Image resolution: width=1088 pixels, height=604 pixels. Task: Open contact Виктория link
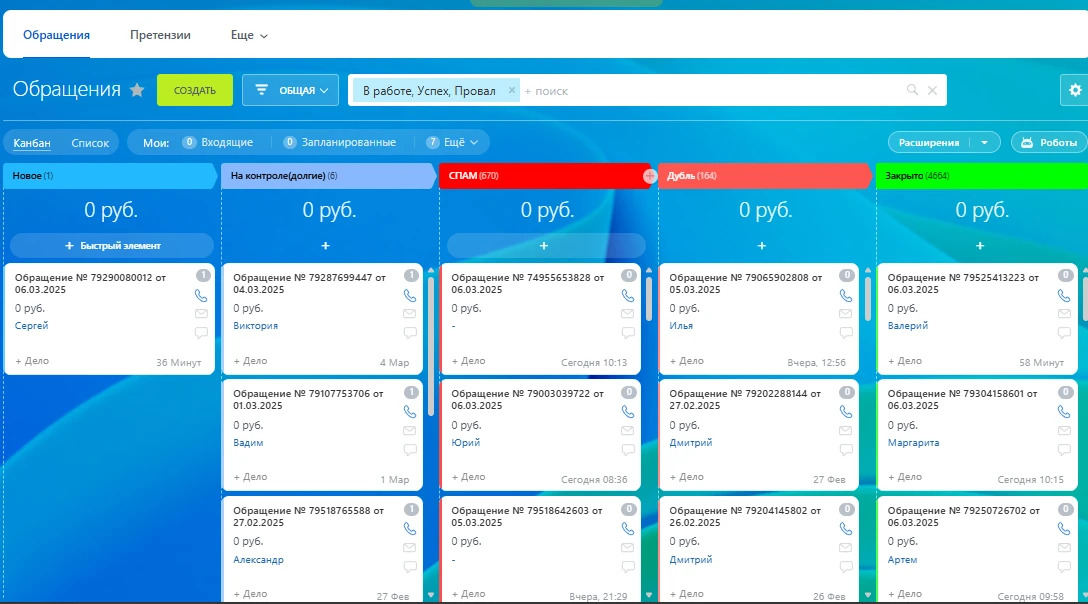coord(255,326)
